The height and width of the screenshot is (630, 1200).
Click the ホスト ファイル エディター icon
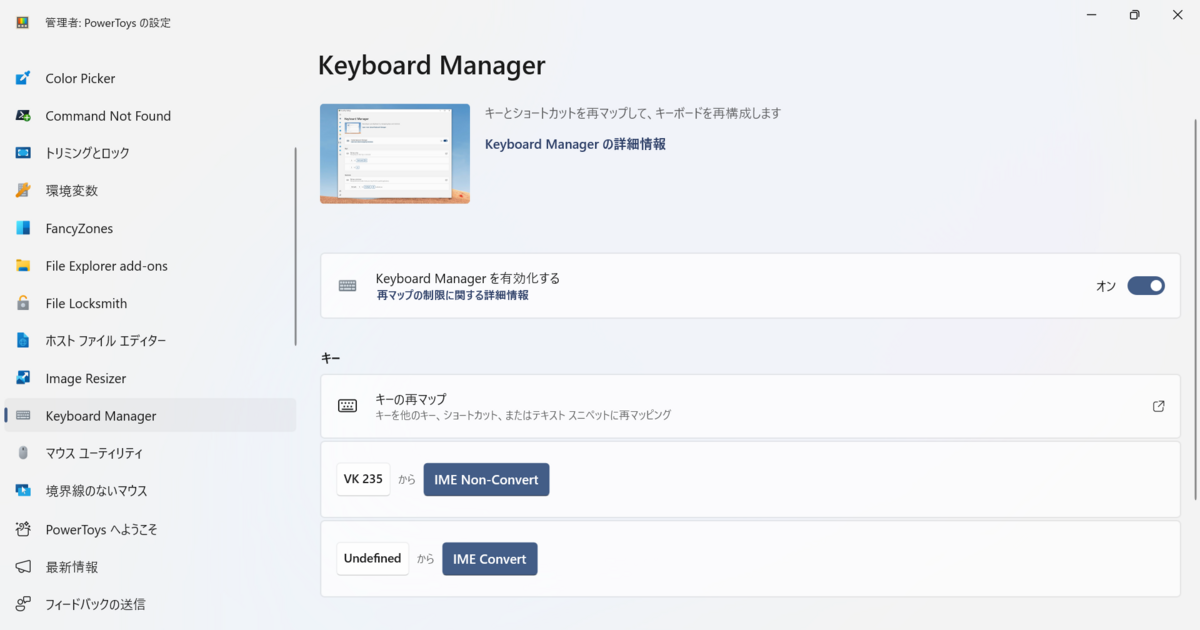click(x=23, y=341)
